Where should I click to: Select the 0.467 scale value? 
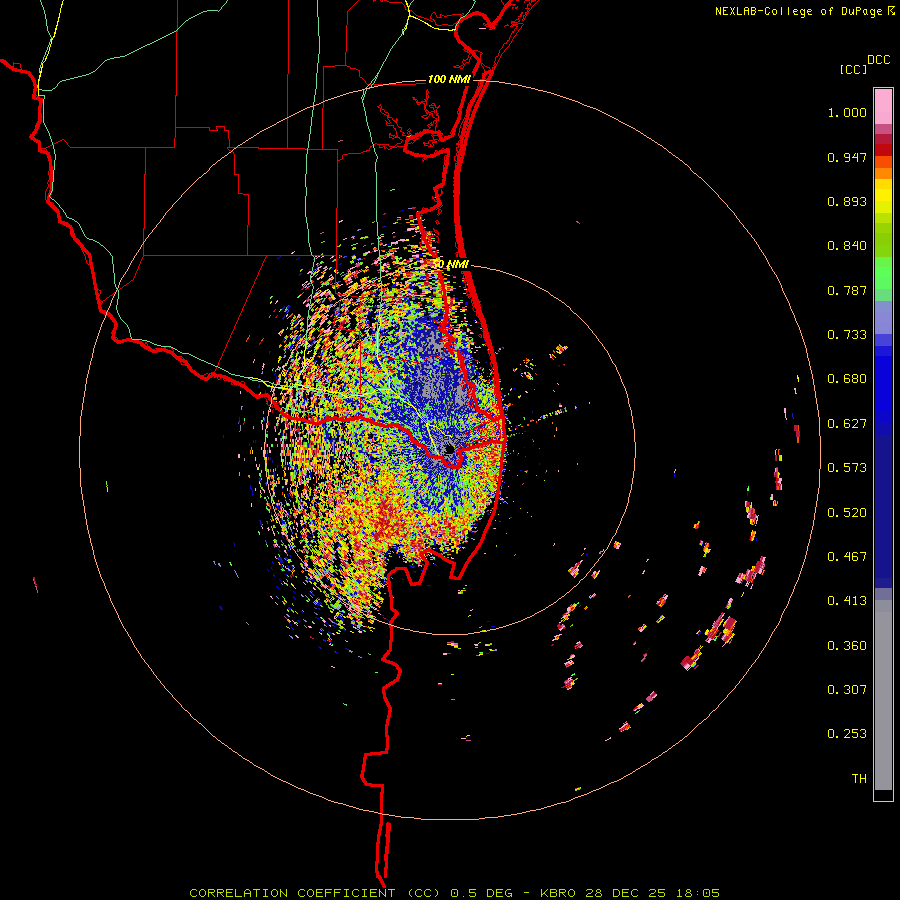pyautogui.click(x=847, y=557)
